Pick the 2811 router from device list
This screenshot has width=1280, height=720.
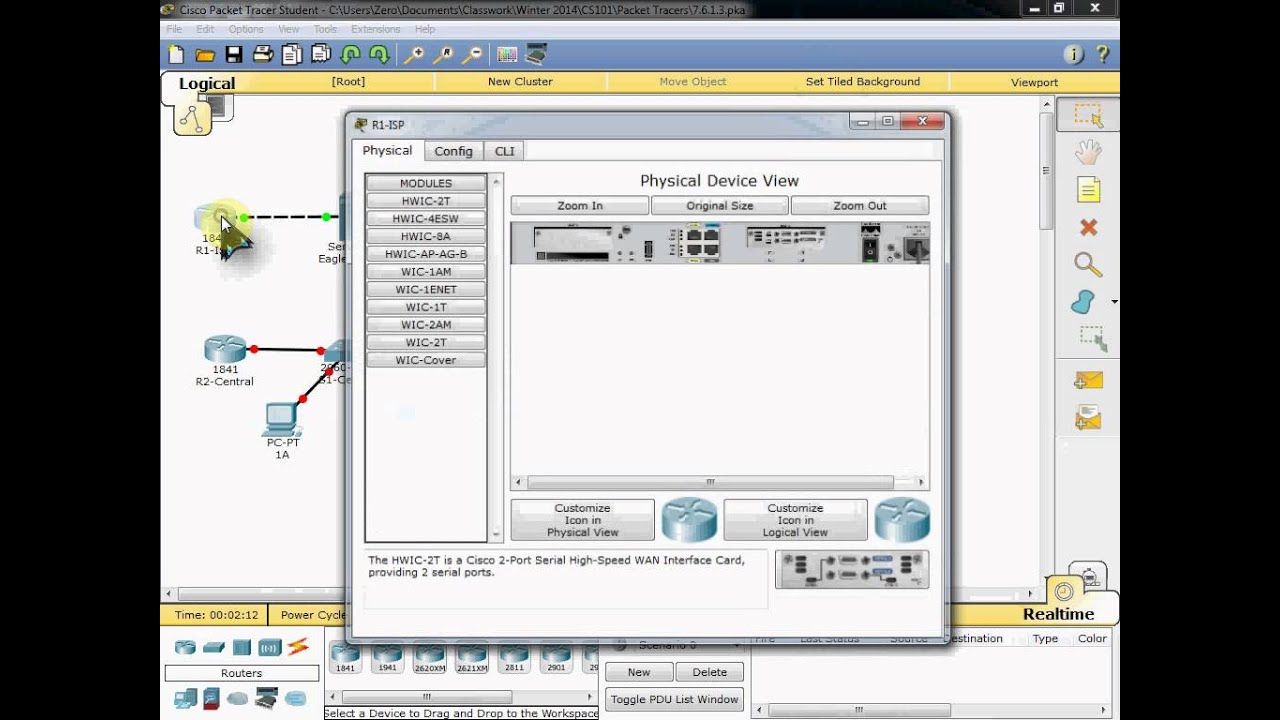click(513, 658)
